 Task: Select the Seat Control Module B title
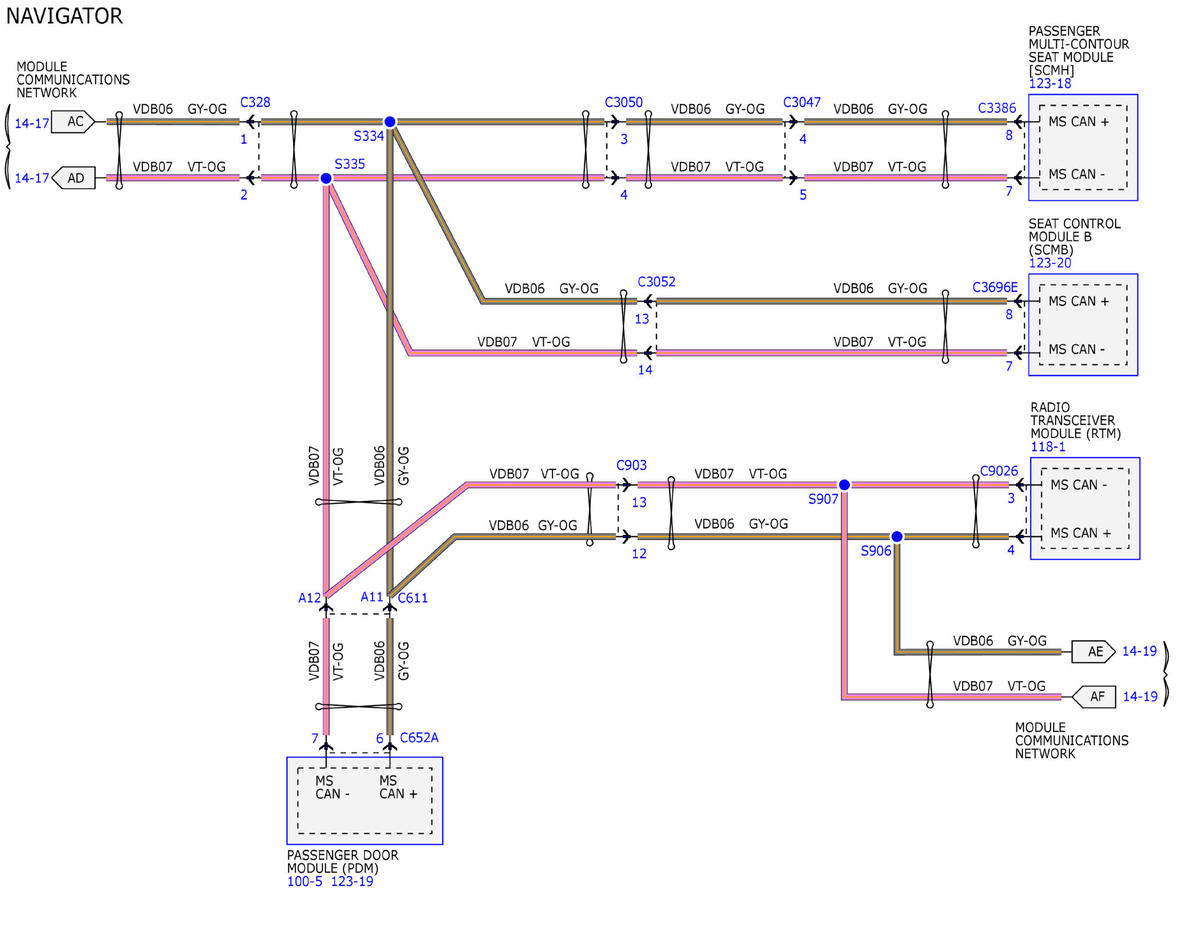tap(1075, 237)
